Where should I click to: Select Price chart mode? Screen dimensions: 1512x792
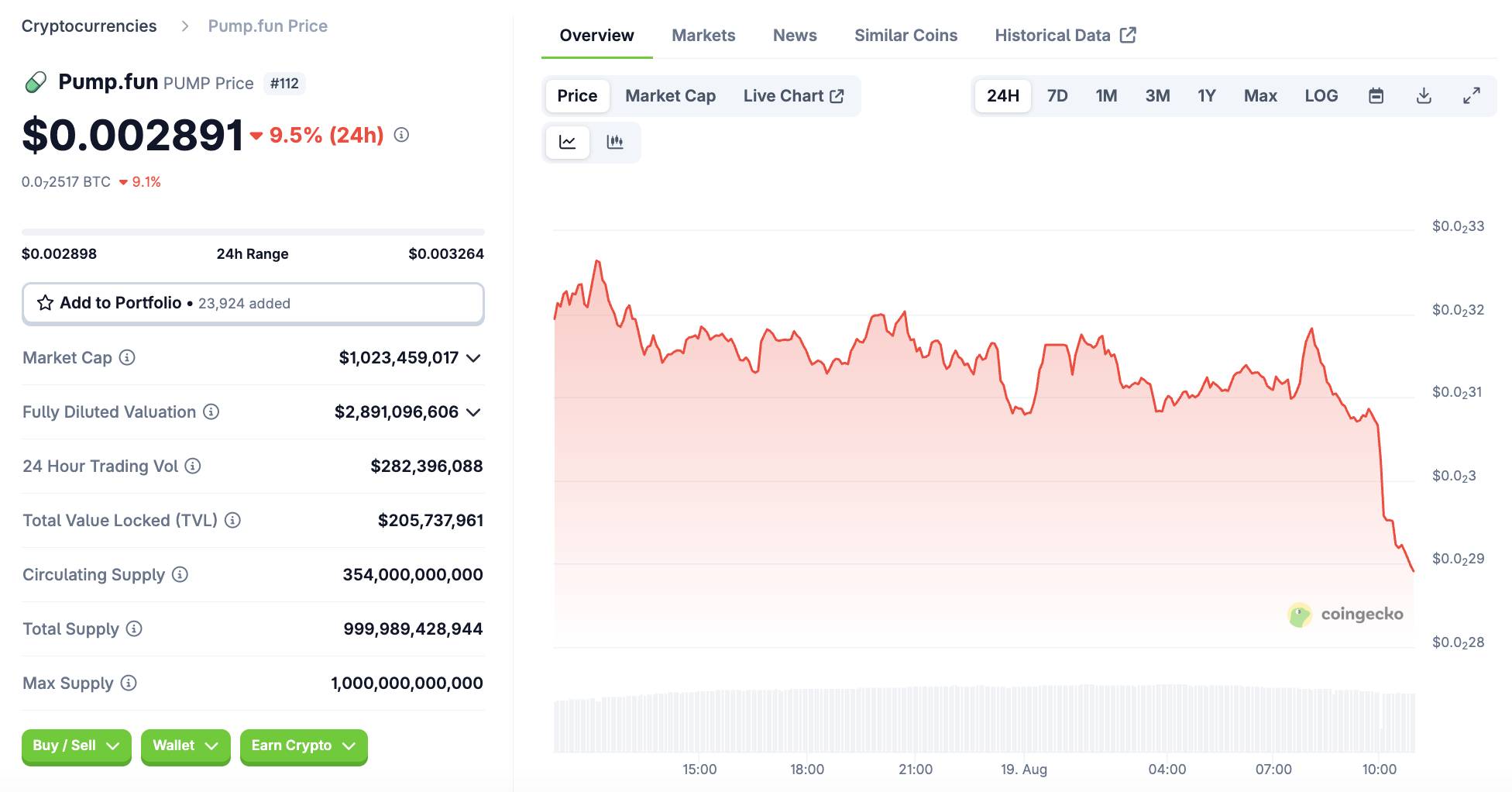click(577, 96)
